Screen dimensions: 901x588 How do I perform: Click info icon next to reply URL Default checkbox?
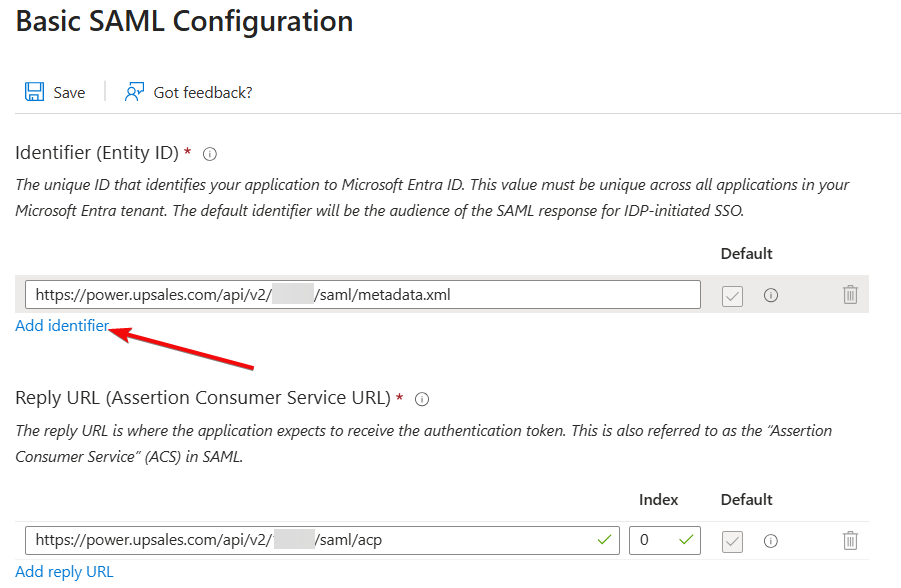(x=771, y=541)
